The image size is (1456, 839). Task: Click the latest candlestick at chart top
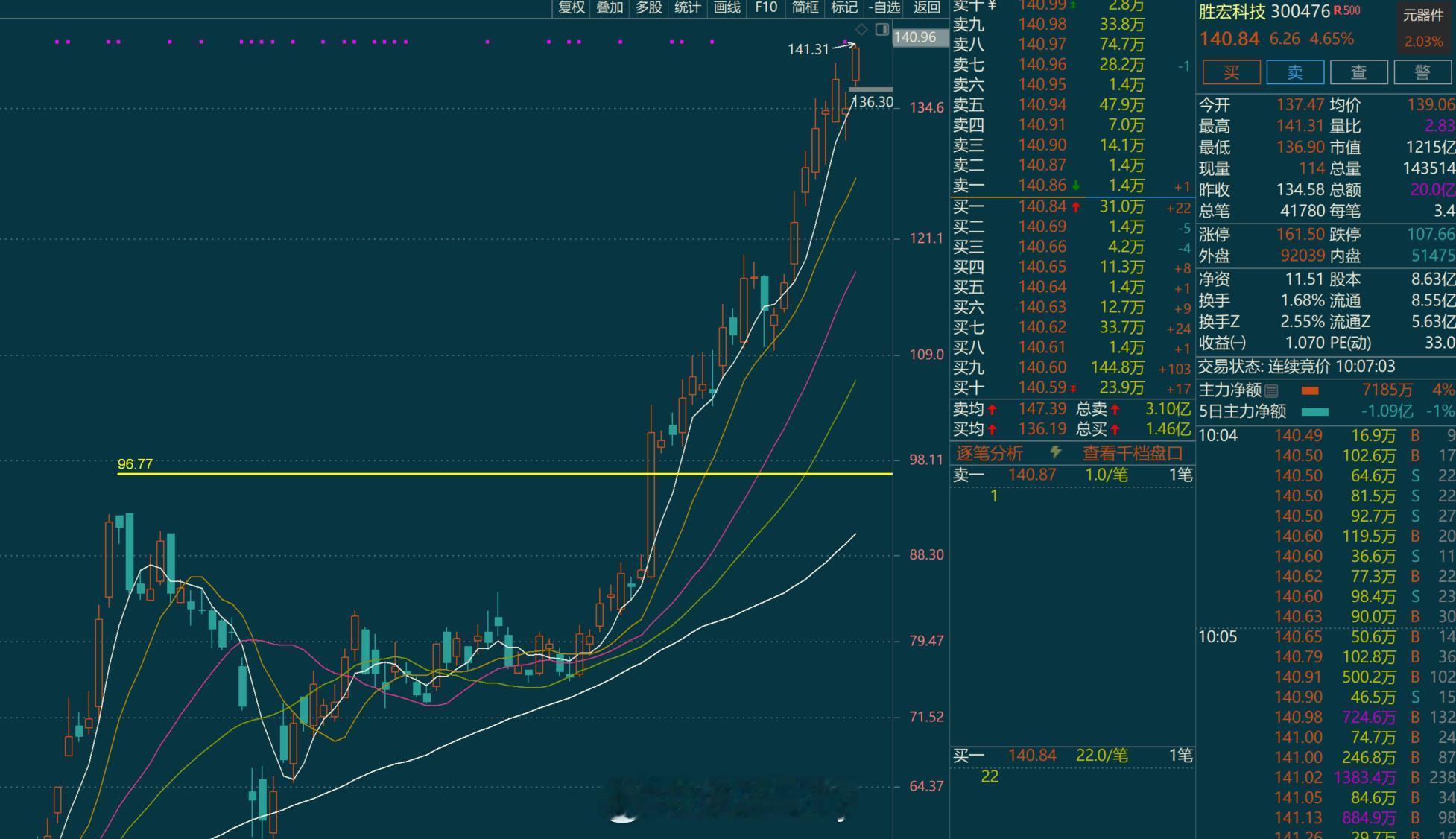pos(855,64)
